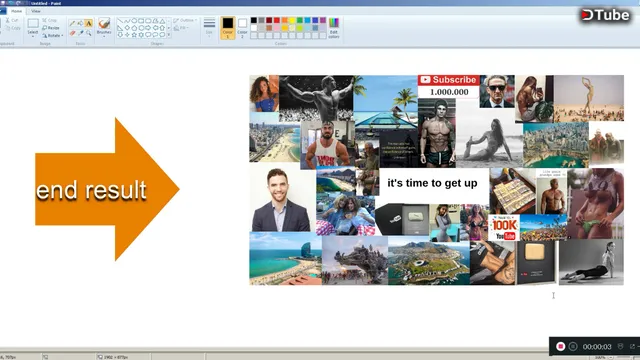Image resolution: width=640 pixels, height=360 pixels.
Task: Select the Pencil tool
Action: pyautogui.click(x=72, y=24)
